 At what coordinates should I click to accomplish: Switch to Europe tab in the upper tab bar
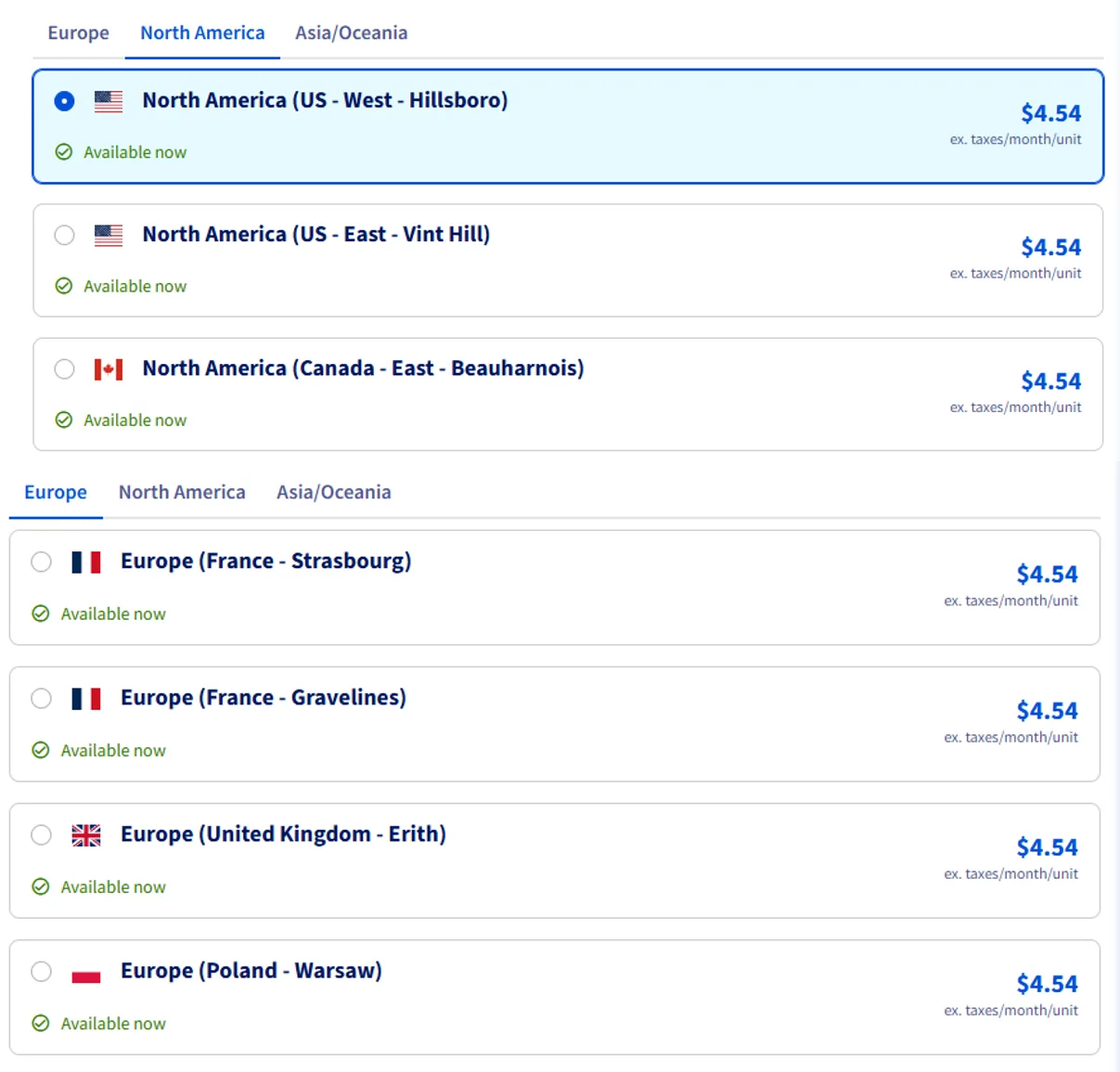[79, 33]
